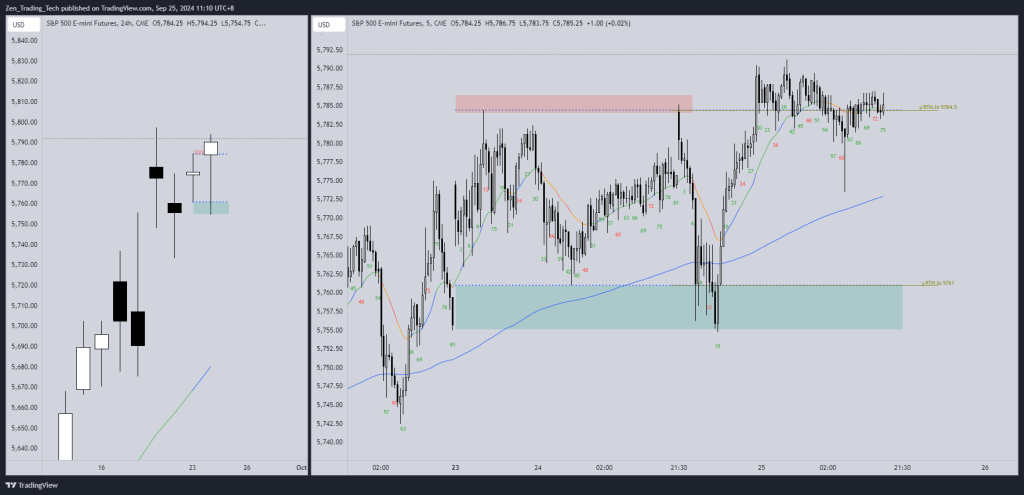This screenshot has width=1024, height=495.
Task: Click the 5,792.50 price label on the right chart
Action: [x=329, y=50]
